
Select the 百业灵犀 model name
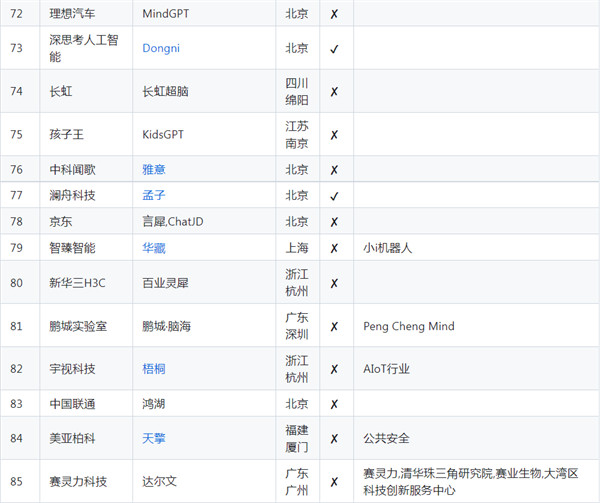pyautogui.click(x=165, y=283)
